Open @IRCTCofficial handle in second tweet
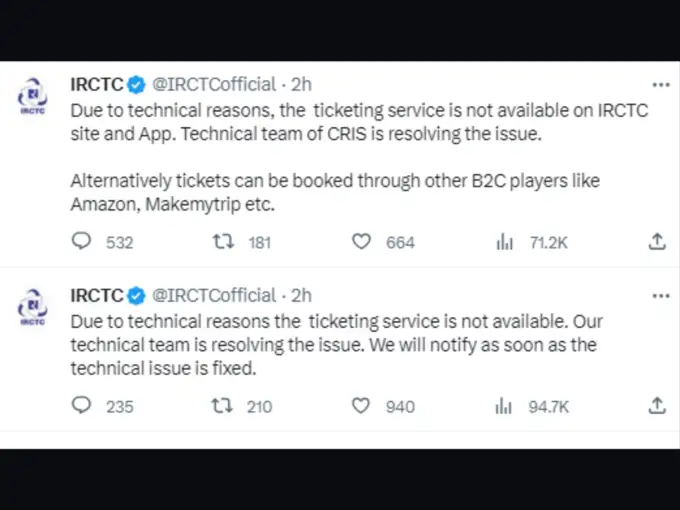 click(214, 296)
